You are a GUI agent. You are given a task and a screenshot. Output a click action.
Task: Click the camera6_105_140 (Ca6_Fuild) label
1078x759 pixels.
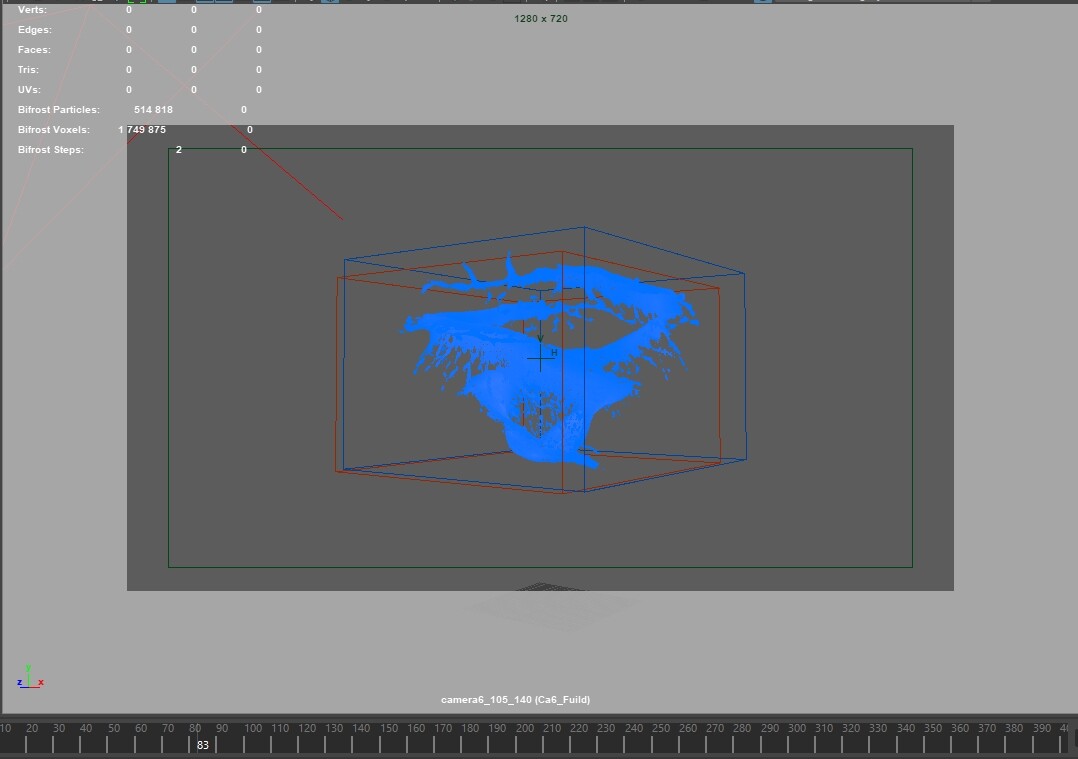[x=517, y=699]
